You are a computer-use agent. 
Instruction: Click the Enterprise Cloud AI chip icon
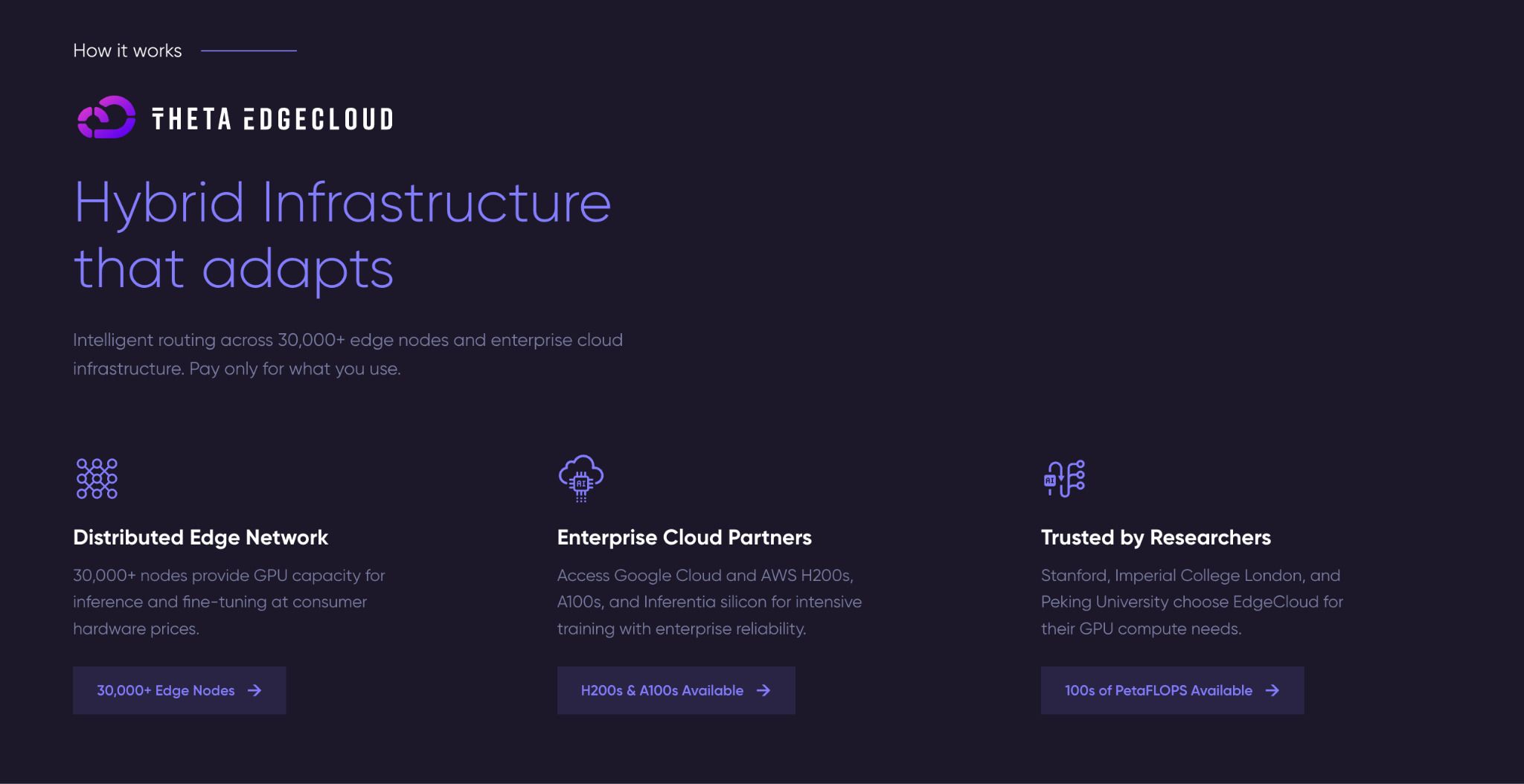580,478
